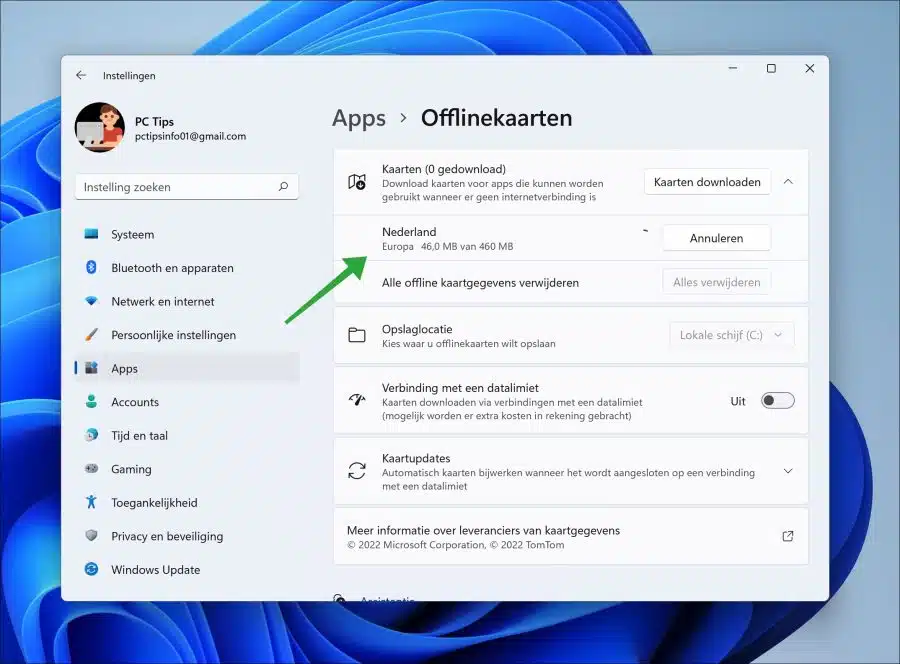Screen dimensions: 900x664
Task: Click the Windows Update sync icon
Action: coord(91,569)
